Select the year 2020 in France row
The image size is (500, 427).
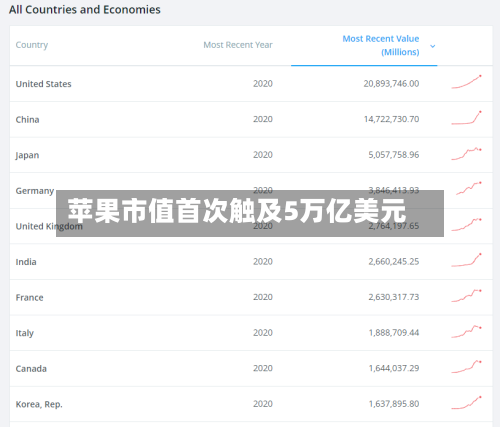coord(263,297)
